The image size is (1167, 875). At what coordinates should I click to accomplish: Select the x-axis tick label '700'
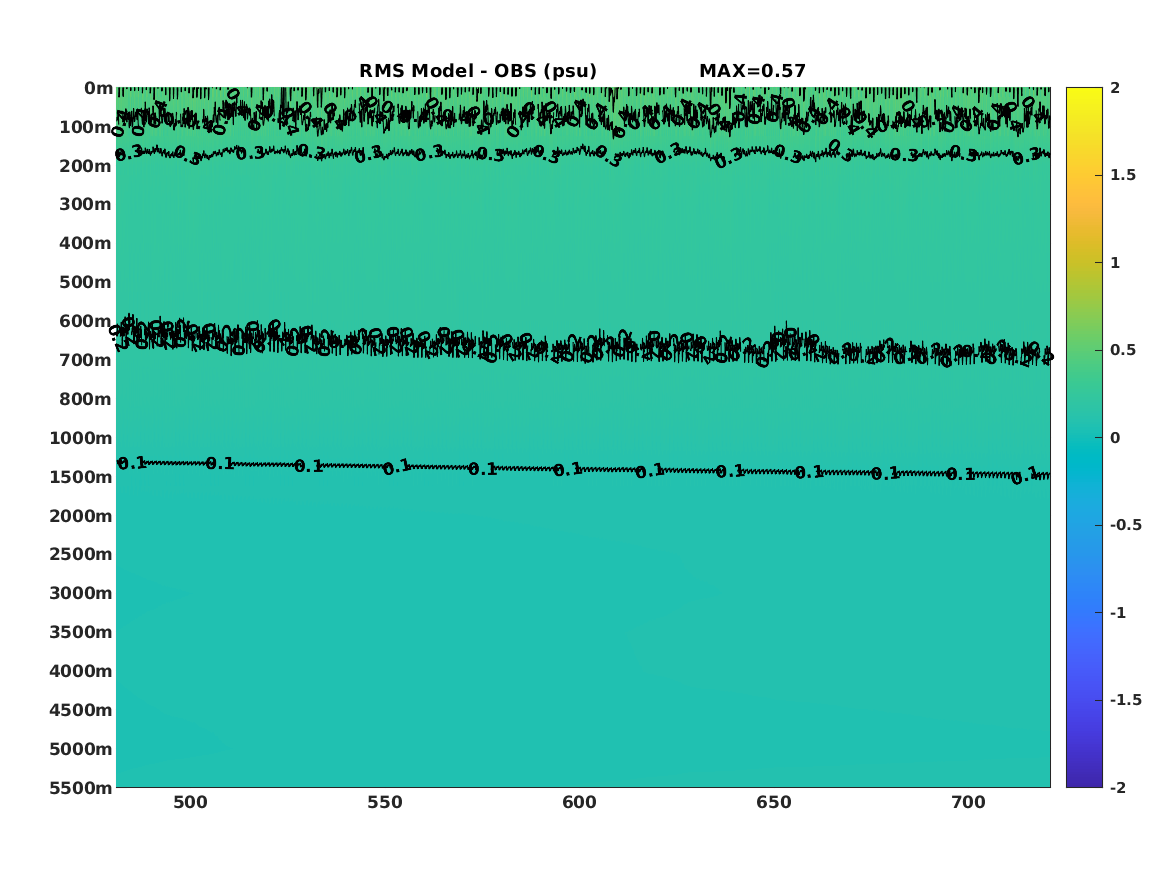point(968,803)
